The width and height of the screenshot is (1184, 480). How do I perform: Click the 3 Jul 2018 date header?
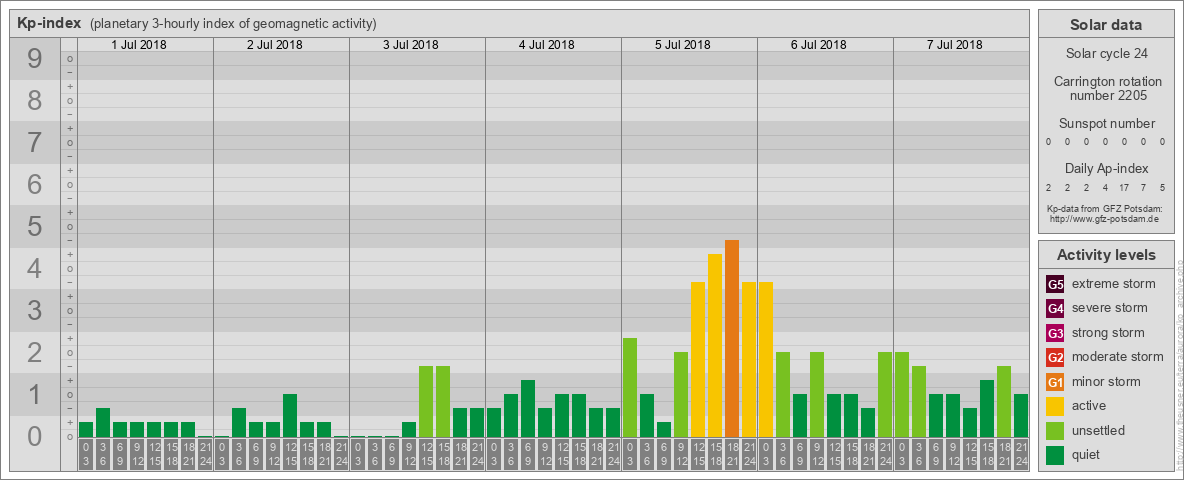point(411,45)
